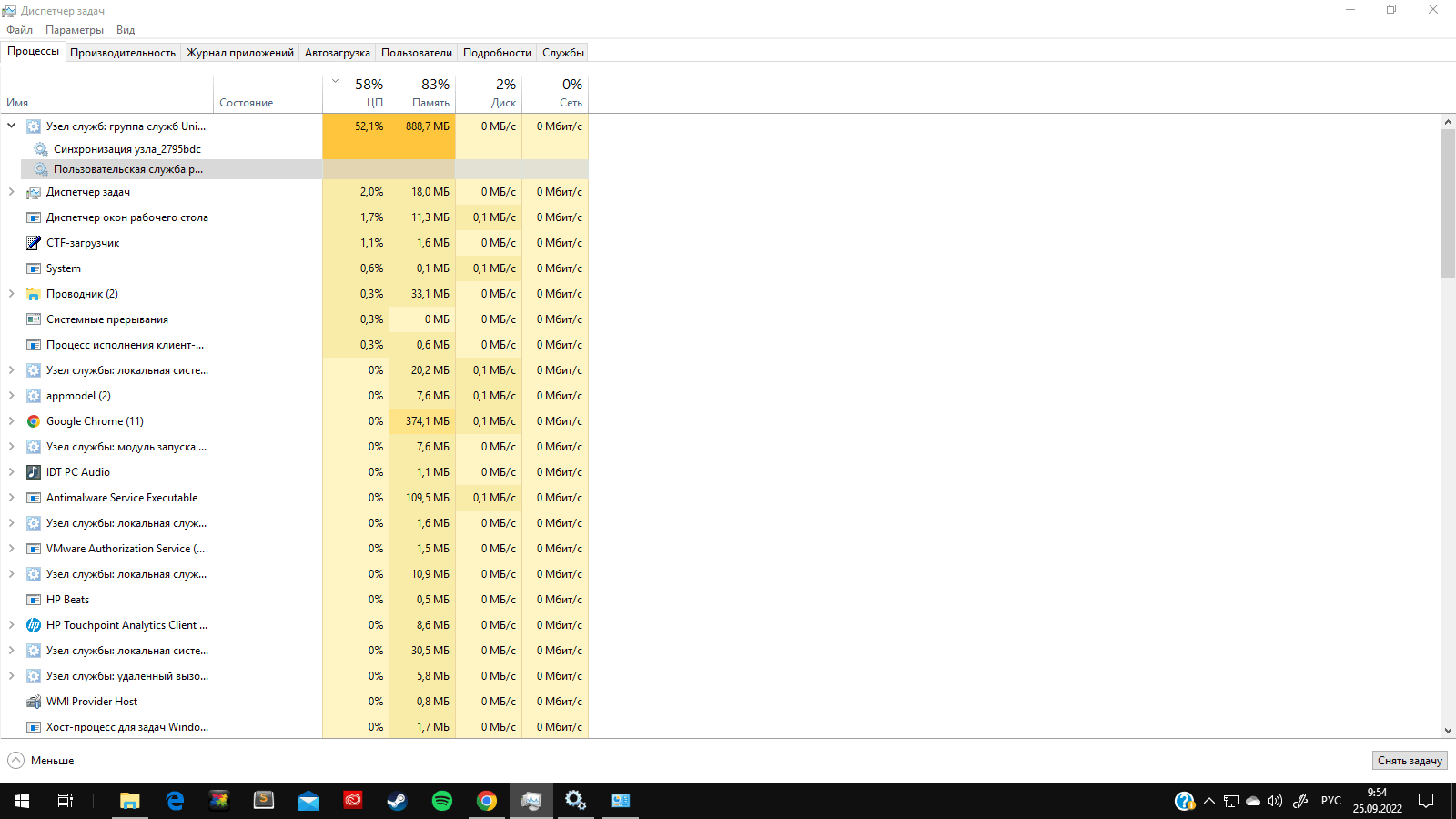Click the CTF-загрузчик process icon
1456x819 pixels.
[34, 243]
